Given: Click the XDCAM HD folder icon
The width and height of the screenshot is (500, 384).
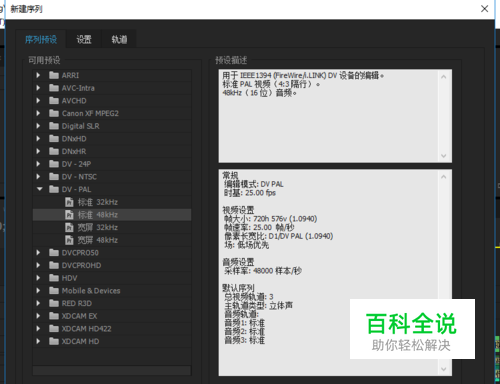Looking at the screenshot, I should (54, 341).
